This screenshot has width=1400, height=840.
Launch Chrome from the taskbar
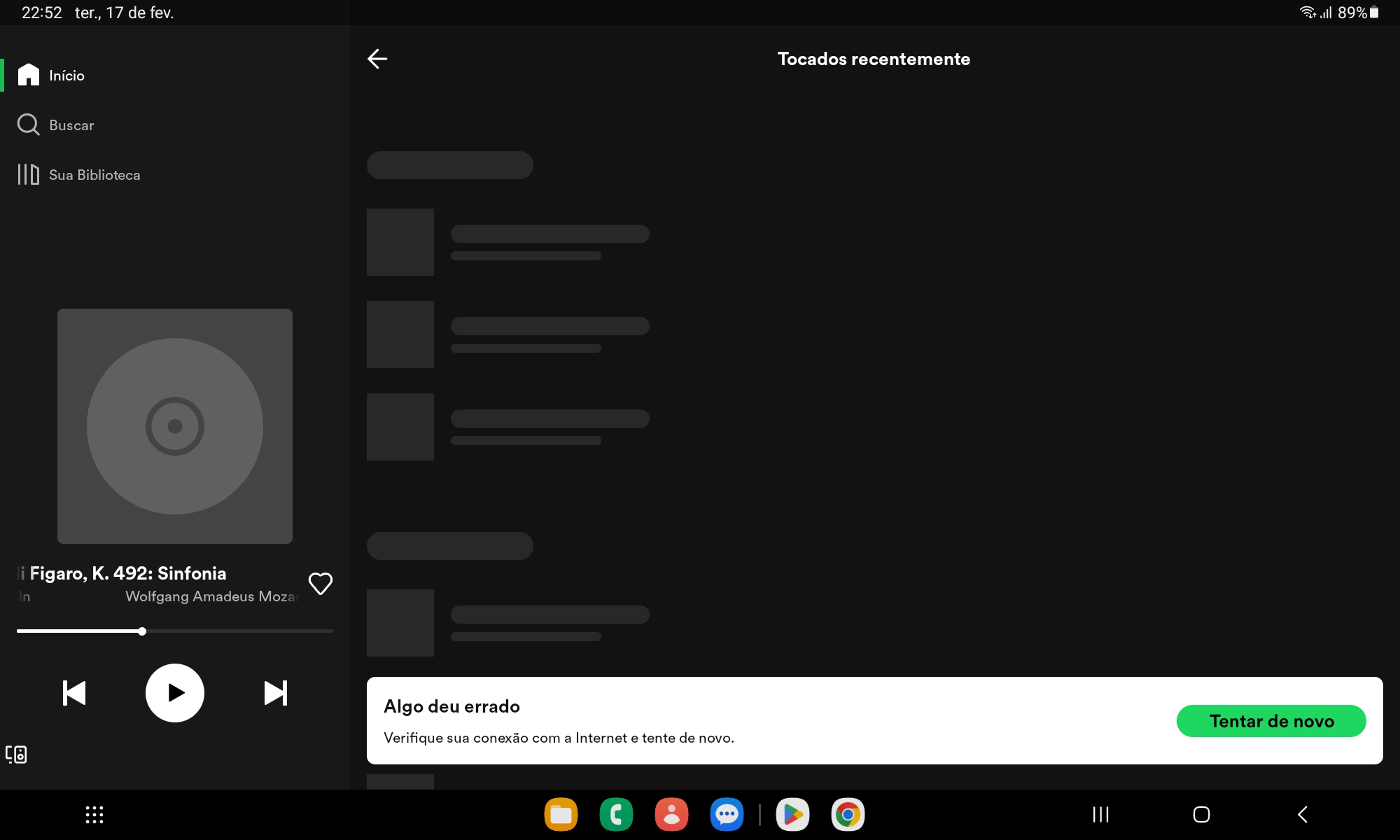[848, 815]
